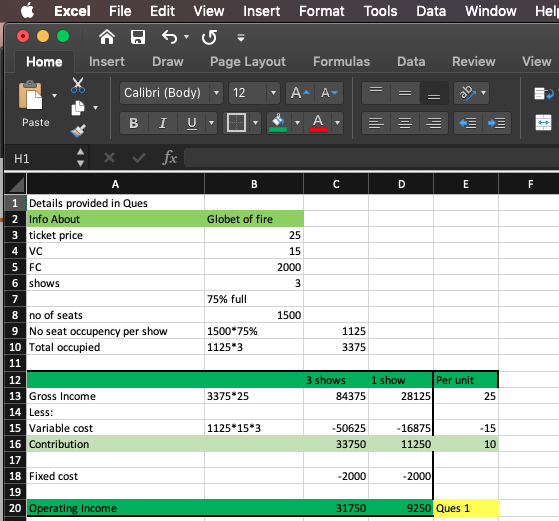Select column B header
The width and height of the screenshot is (559, 521).
[x=254, y=184]
